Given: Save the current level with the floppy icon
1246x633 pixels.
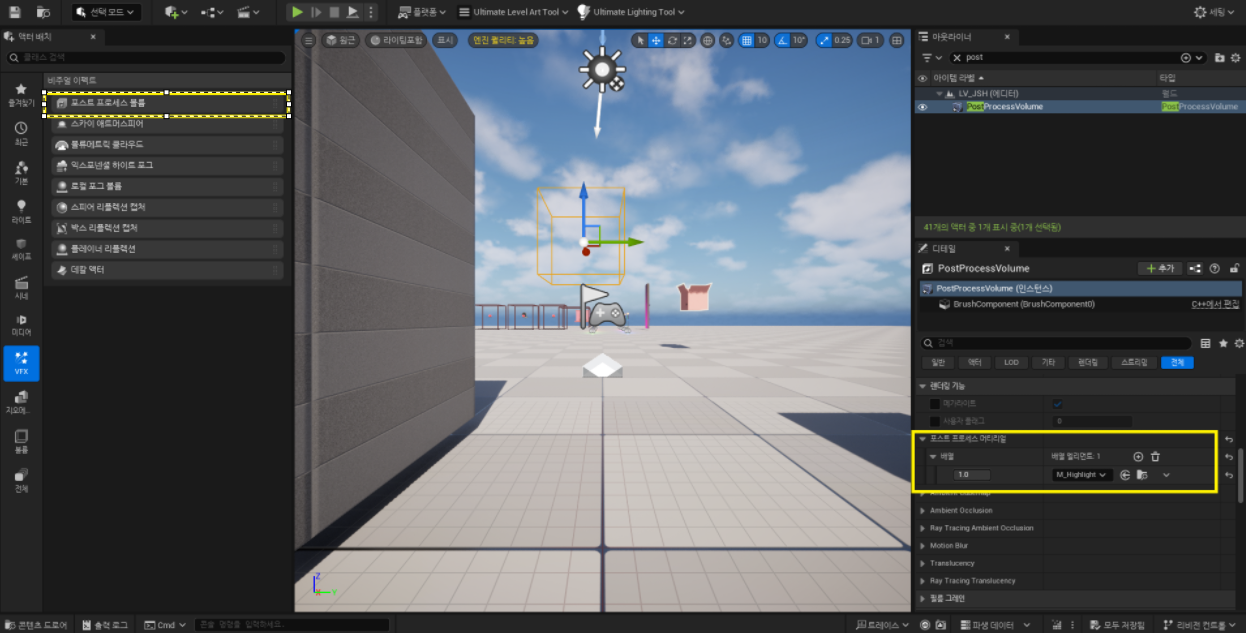Looking at the screenshot, I should [x=15, y=12].
